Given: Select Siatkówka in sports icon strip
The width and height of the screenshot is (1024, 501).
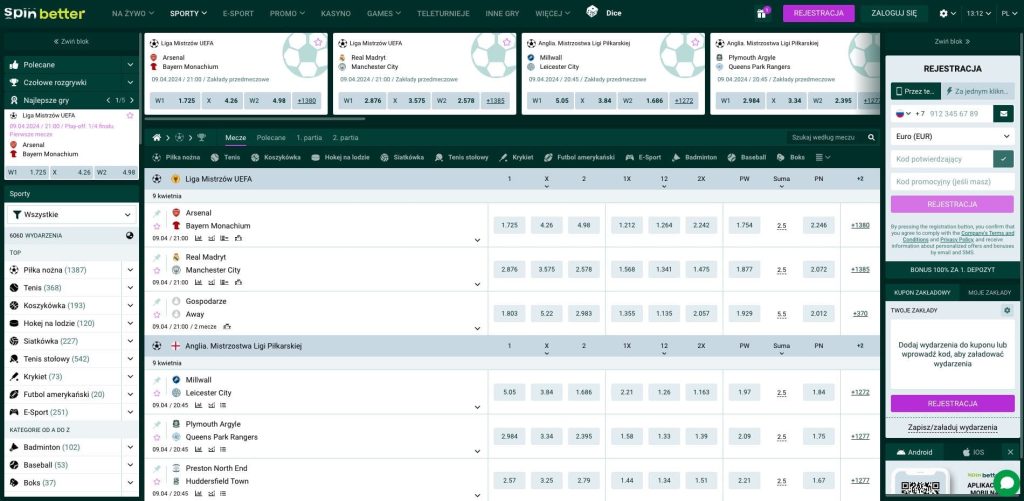Looking at the screenshot, I should click(x=402, y=157).
